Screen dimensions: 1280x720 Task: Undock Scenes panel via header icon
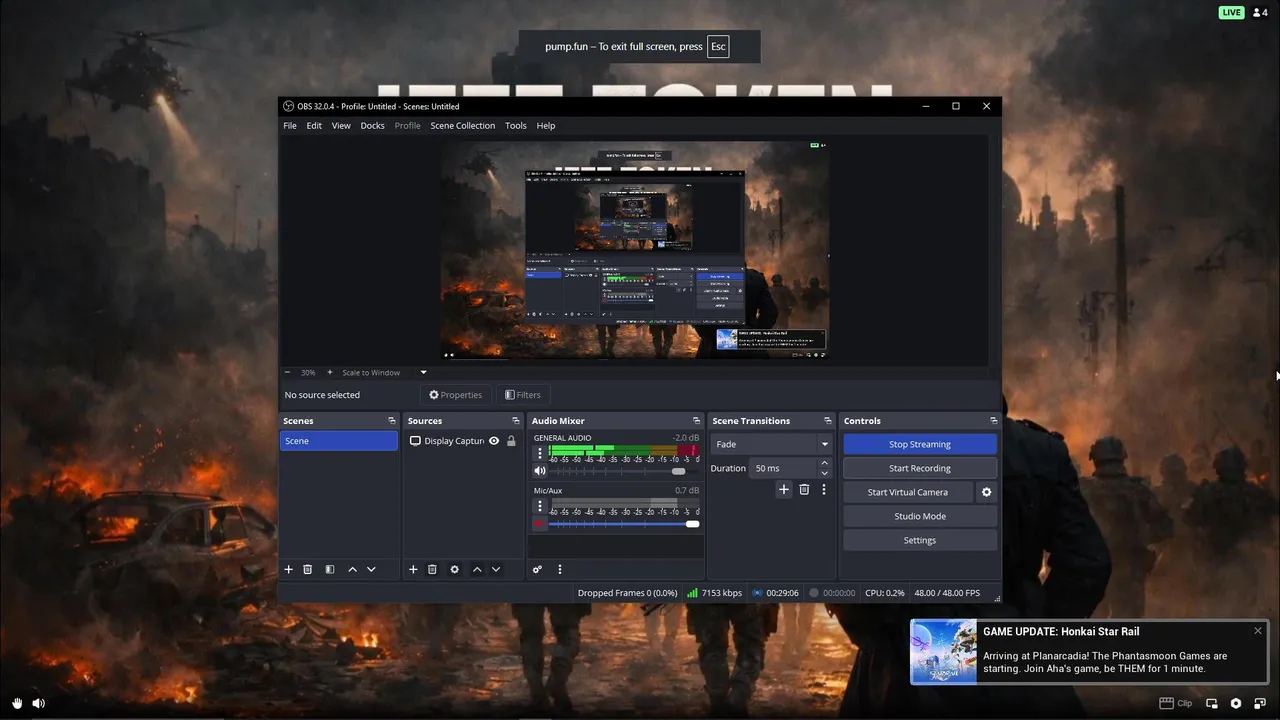(x=392, y=421)
